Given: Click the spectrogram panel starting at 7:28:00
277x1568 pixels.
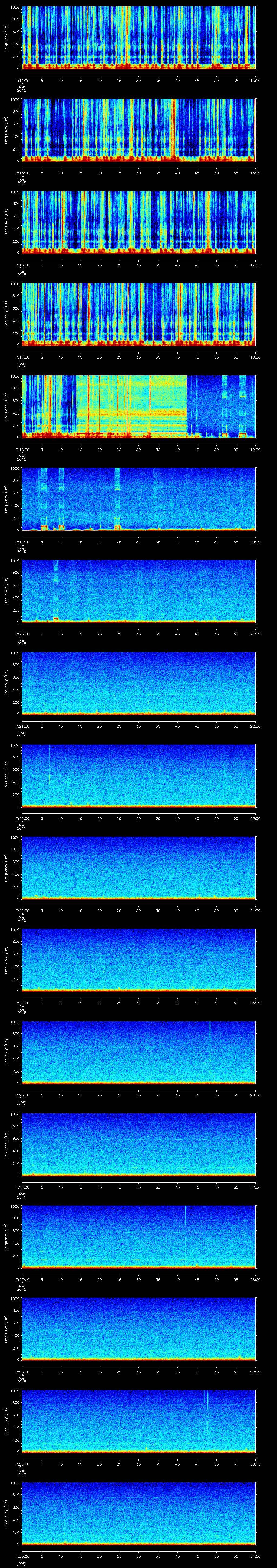Looking at the screenshot, I should click(x=139, y=1329).
